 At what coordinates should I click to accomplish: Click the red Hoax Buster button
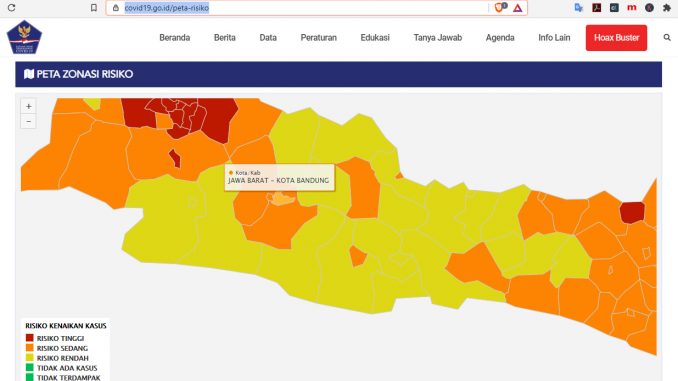coord(617,38)
